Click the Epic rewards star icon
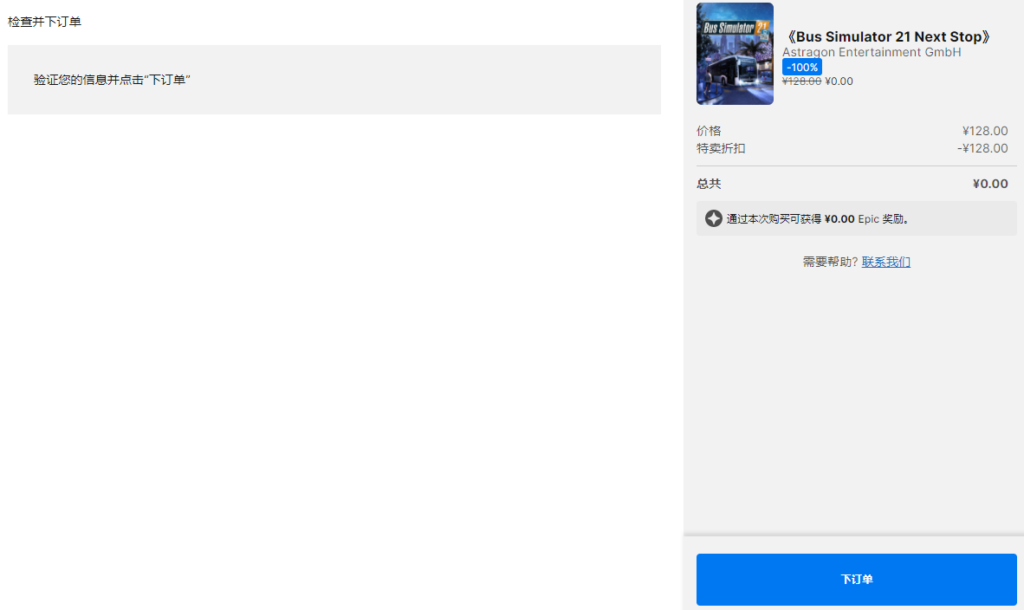The image size is (1024, 610). [713, 219]
